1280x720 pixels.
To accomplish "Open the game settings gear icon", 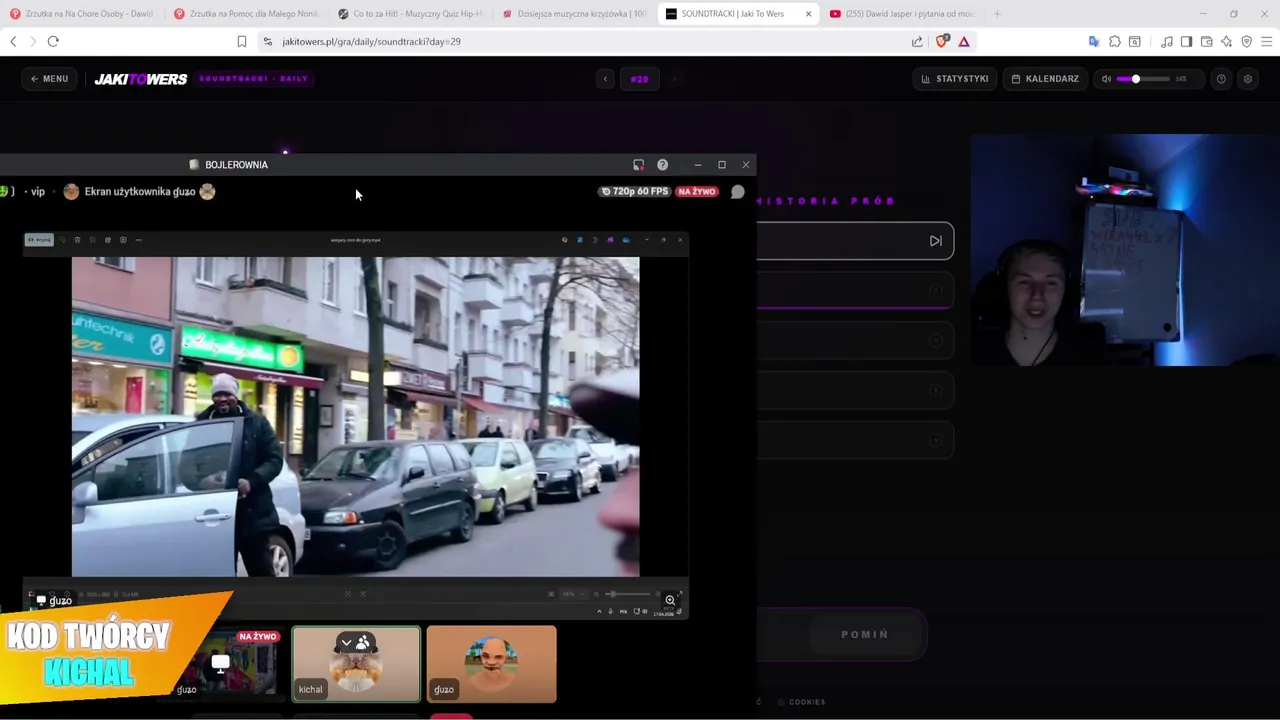I will coord(1247,79).
